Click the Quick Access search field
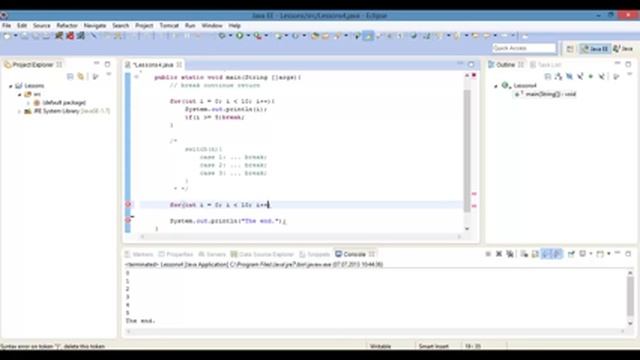The height and width of the screenshot is (360, 640). (524, 48)
